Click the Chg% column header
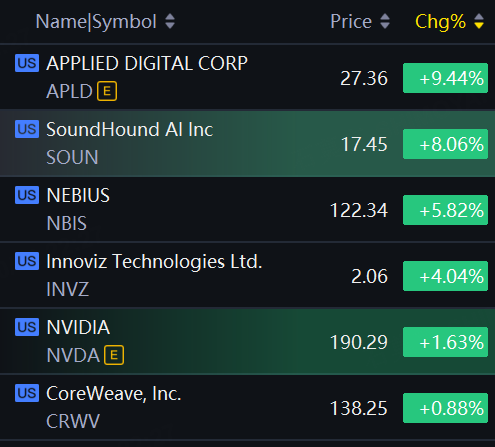The image size is (495, 447). [440, 22]
